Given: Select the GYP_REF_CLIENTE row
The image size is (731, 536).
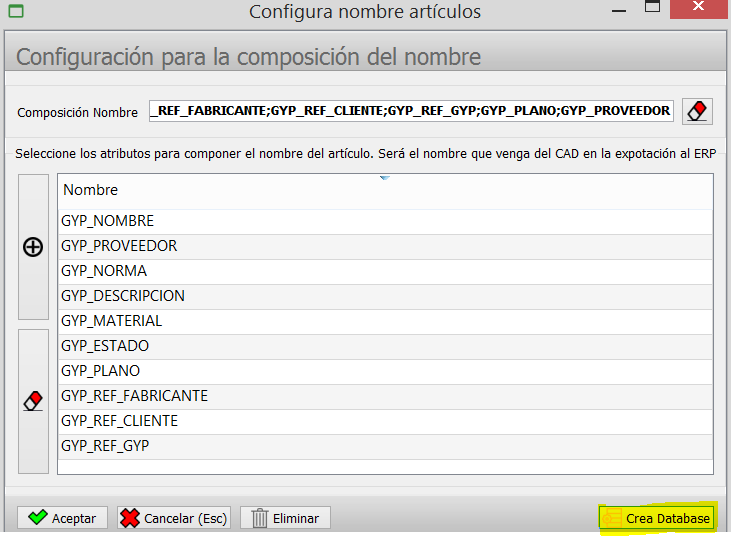Looking at the screenshot, I should pos(385,421).
